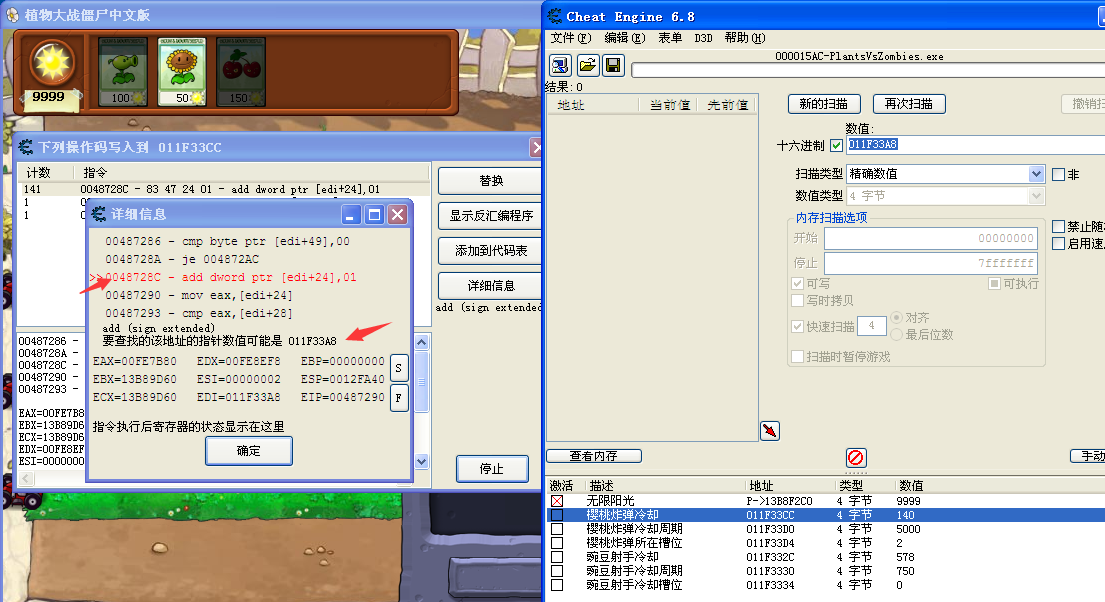Activate the 樱桃炸弹所在槽位 entry checkbox

[x=557, y=543]
